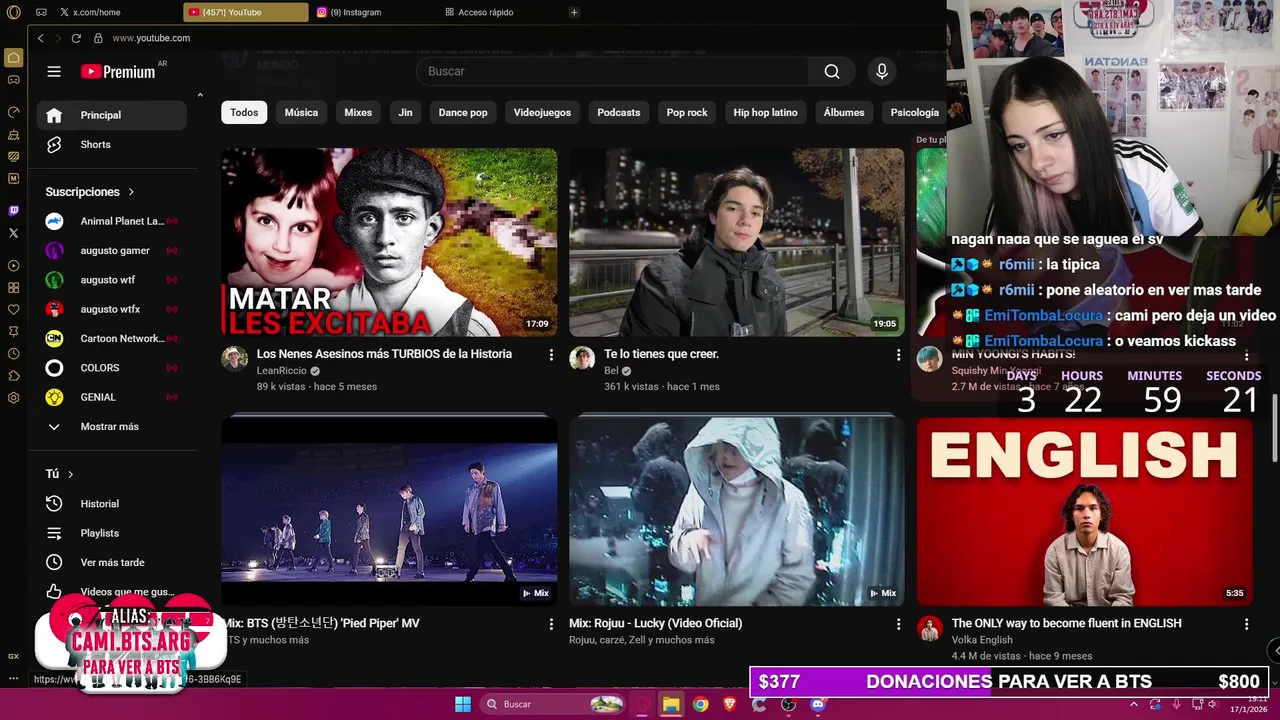Screen dimensions: 1280x720
Task: Collapse sidebar with the small up arrow
Action: click(200, 96)
